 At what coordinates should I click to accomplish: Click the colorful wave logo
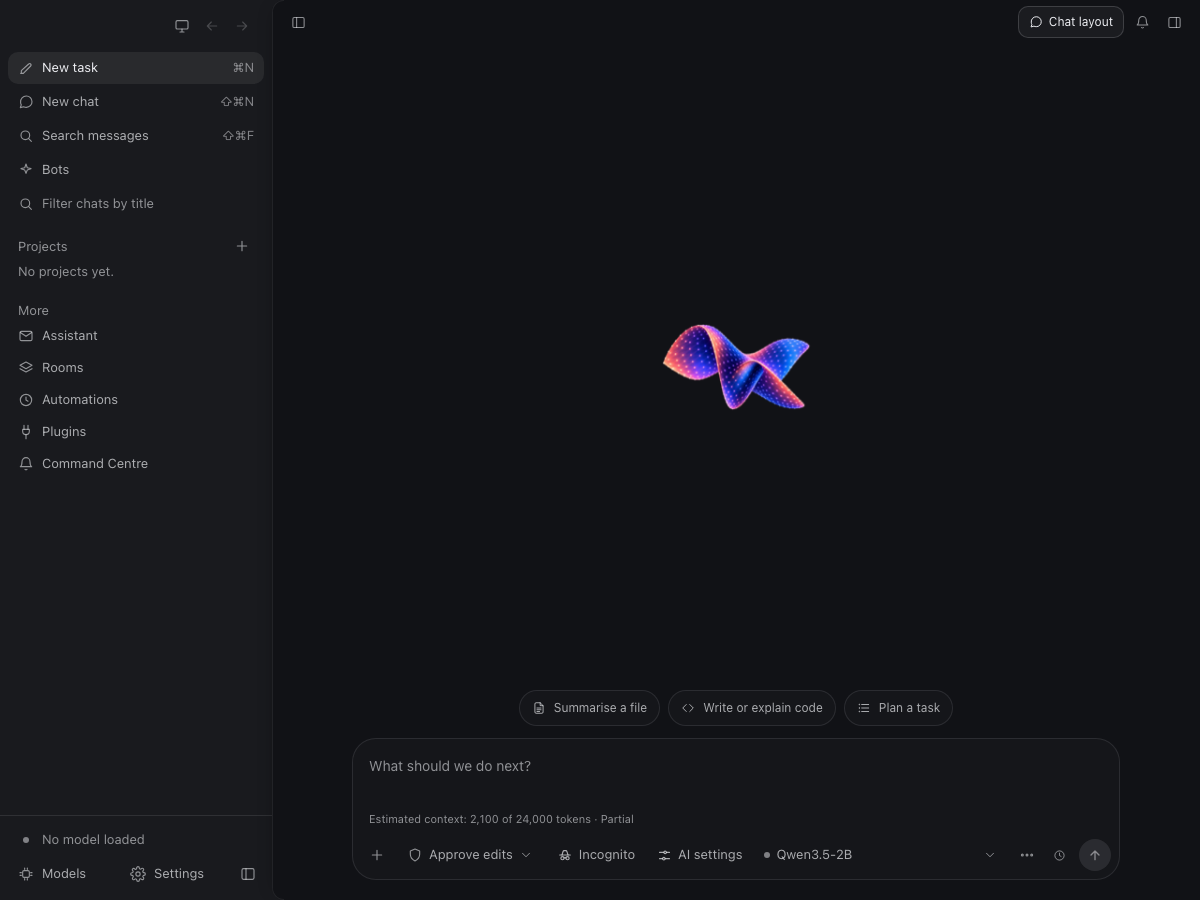[x=737, y=366]
